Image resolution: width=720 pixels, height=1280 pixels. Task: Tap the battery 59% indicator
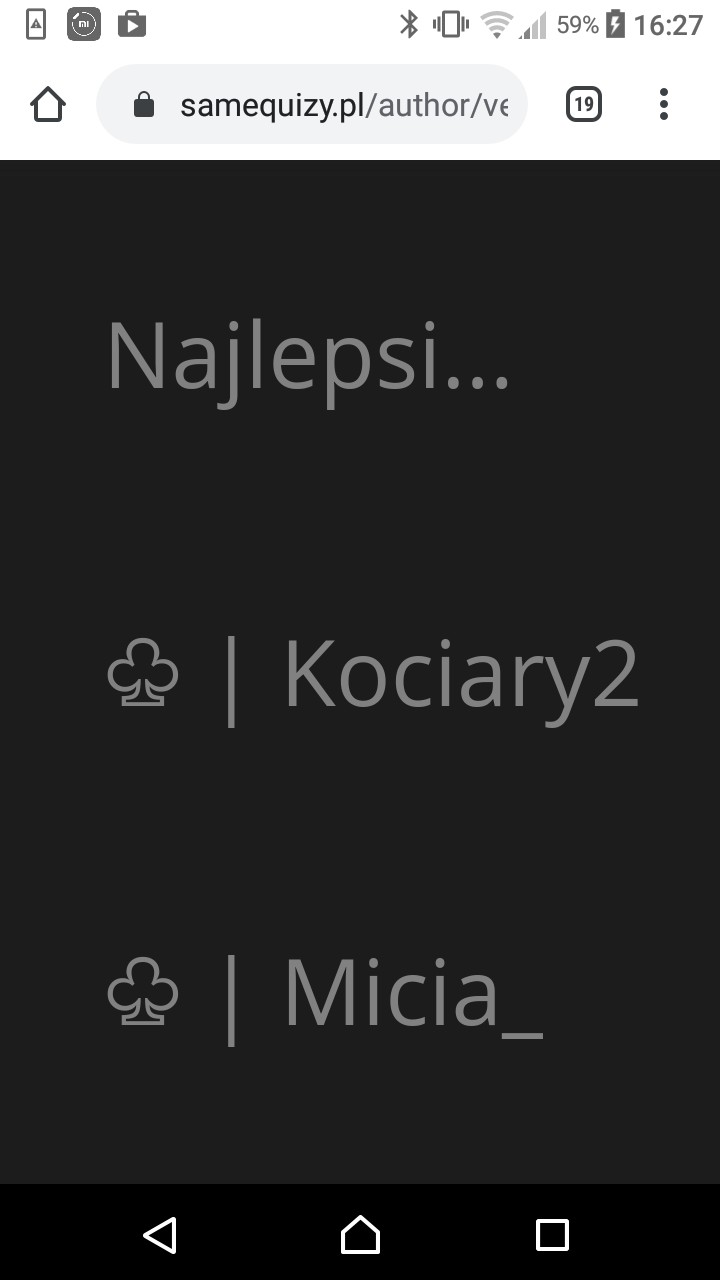point(590,24)
